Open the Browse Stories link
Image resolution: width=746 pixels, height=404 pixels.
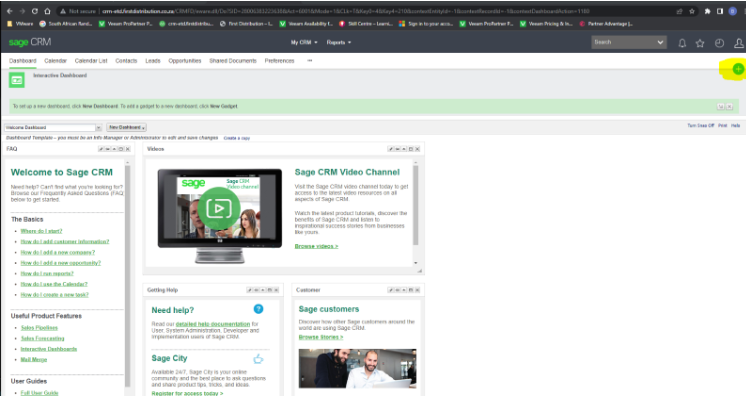click(x=321, y=337)
